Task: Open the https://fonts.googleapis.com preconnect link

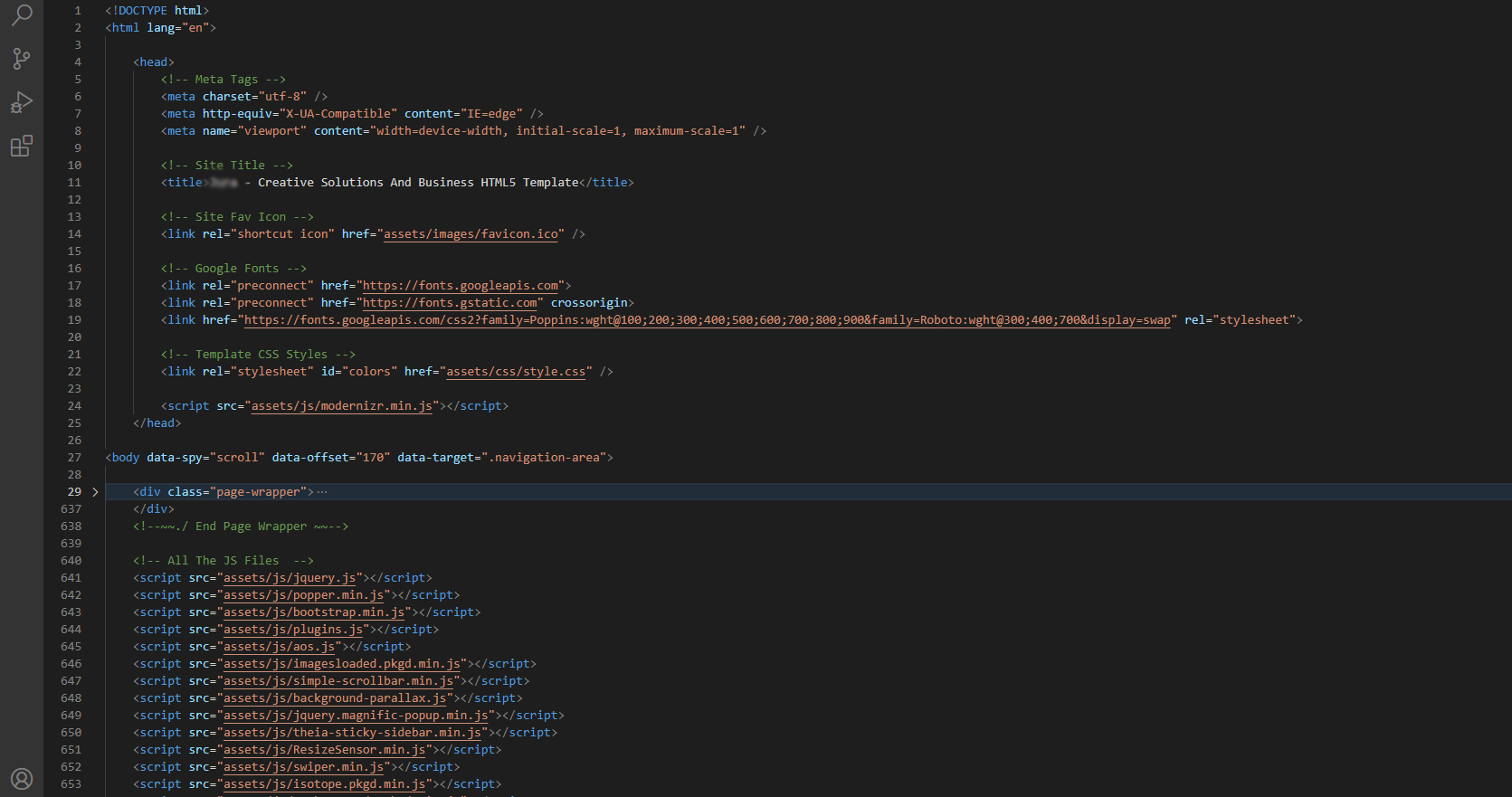Action: point(461,286)
